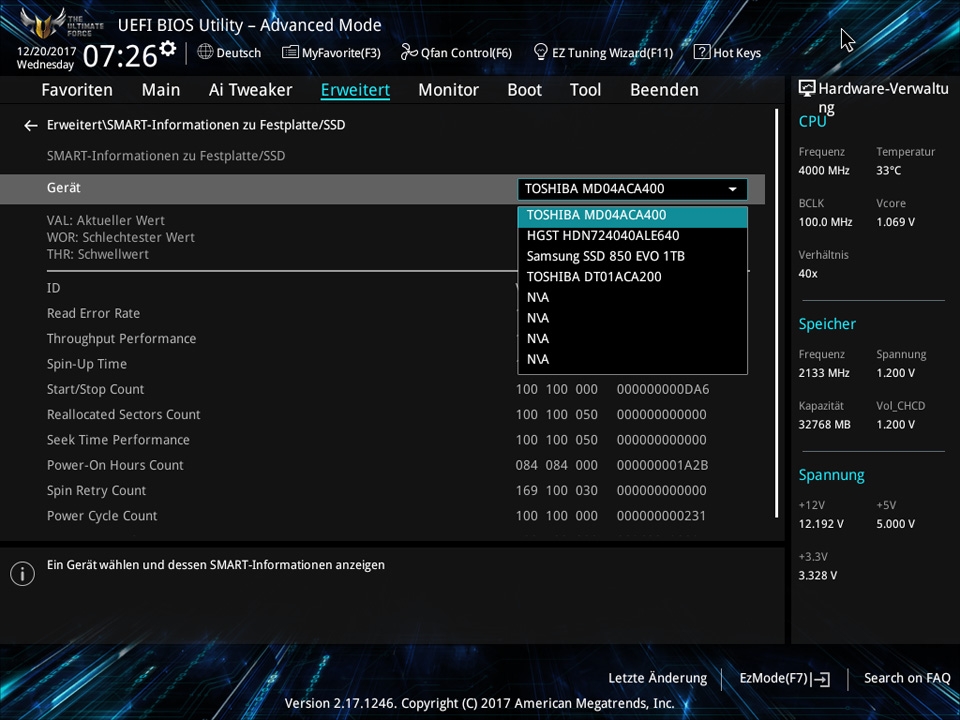Go back using the left arrow icon
This screenshot has width=960, height=720.
31,126
